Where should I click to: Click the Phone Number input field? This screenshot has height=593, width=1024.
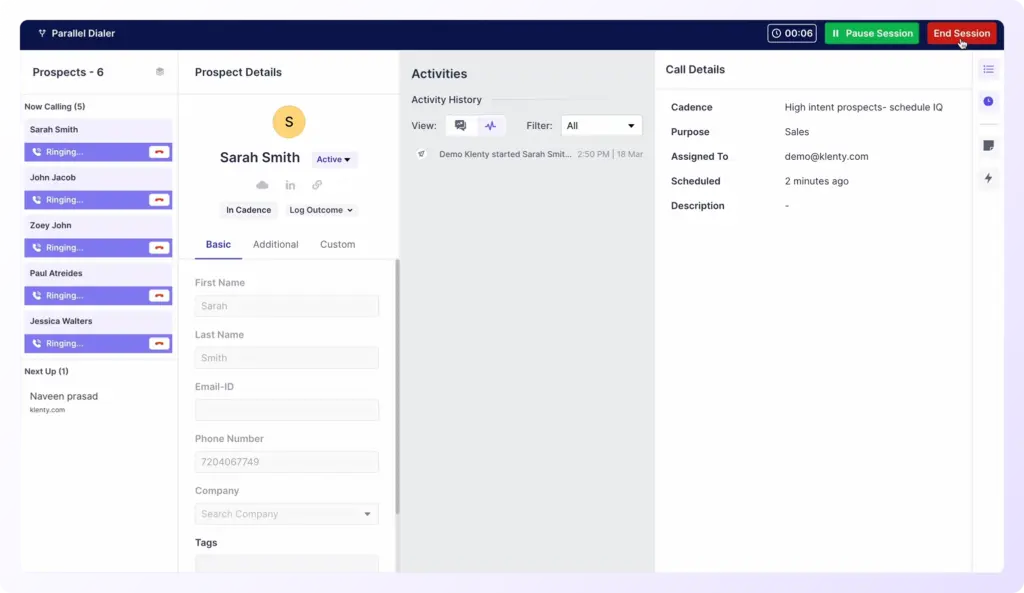pos(286,462)
